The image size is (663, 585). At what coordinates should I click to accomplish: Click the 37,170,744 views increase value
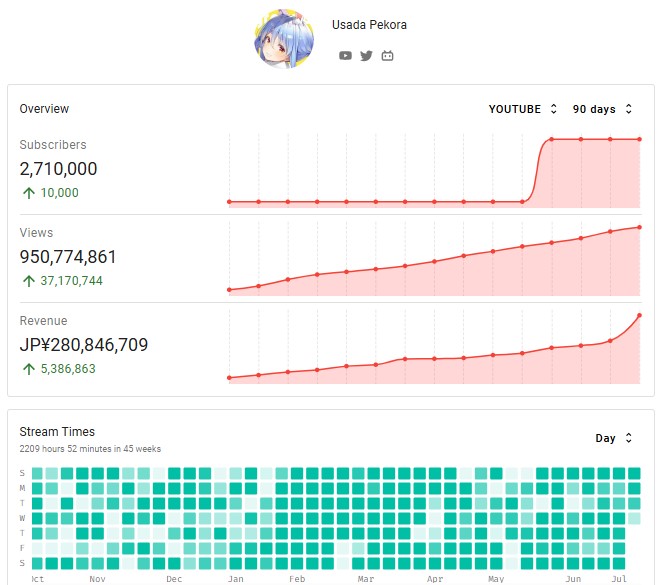pyautogui.click(x=71, y=281)
